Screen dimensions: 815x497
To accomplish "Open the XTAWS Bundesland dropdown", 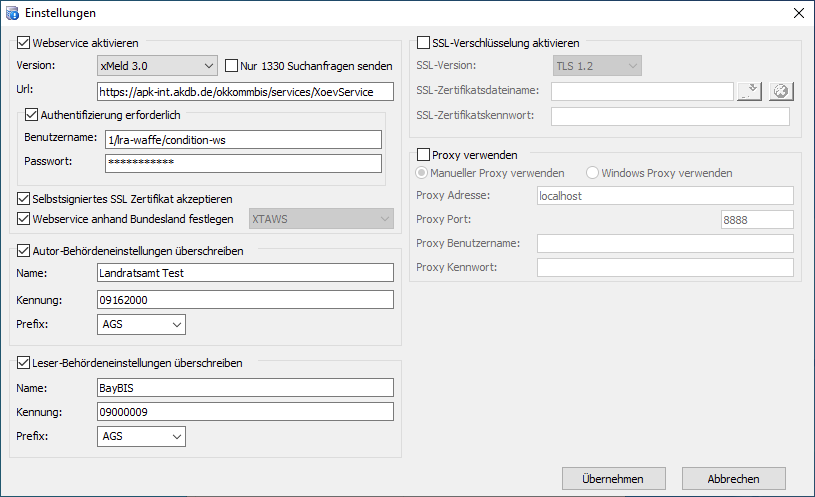I will click(x=320, y=219).
